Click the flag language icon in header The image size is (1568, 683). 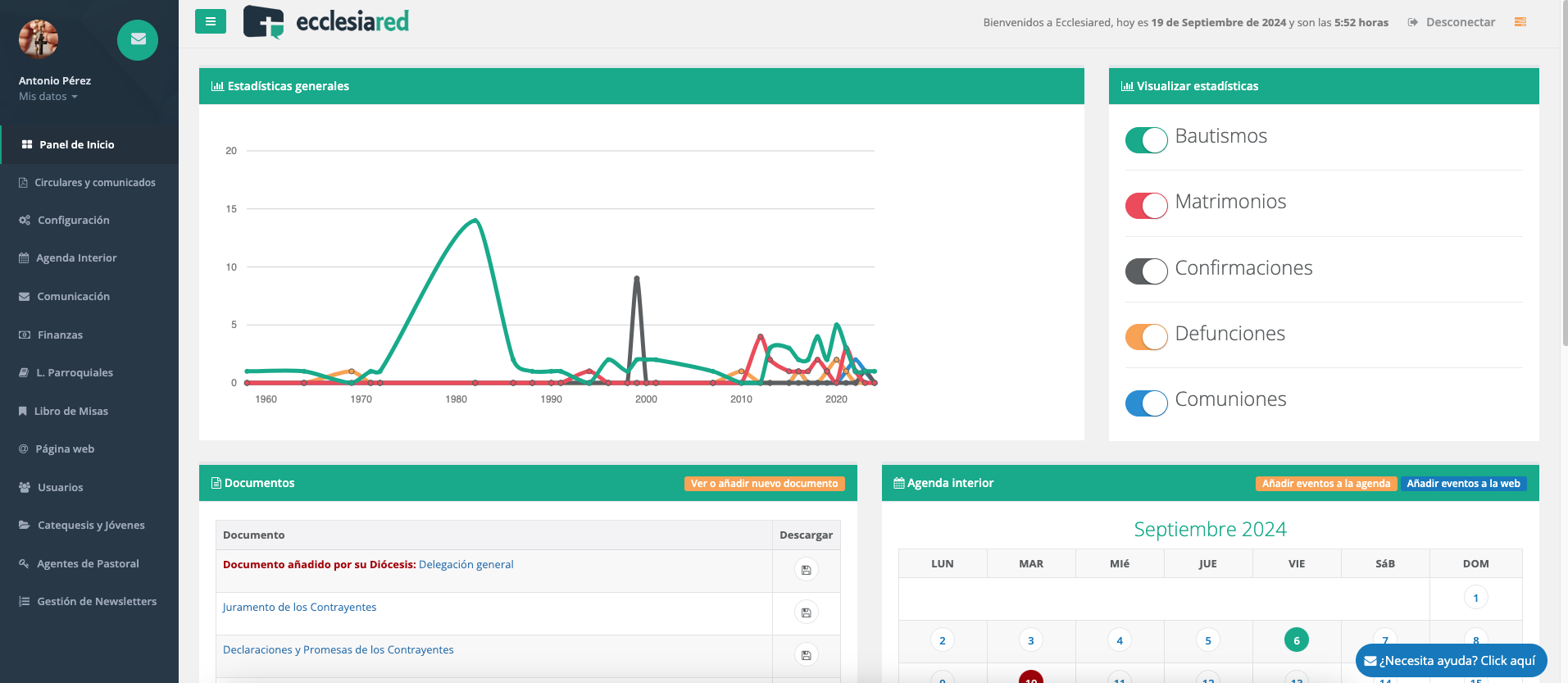coord(1520,22)
